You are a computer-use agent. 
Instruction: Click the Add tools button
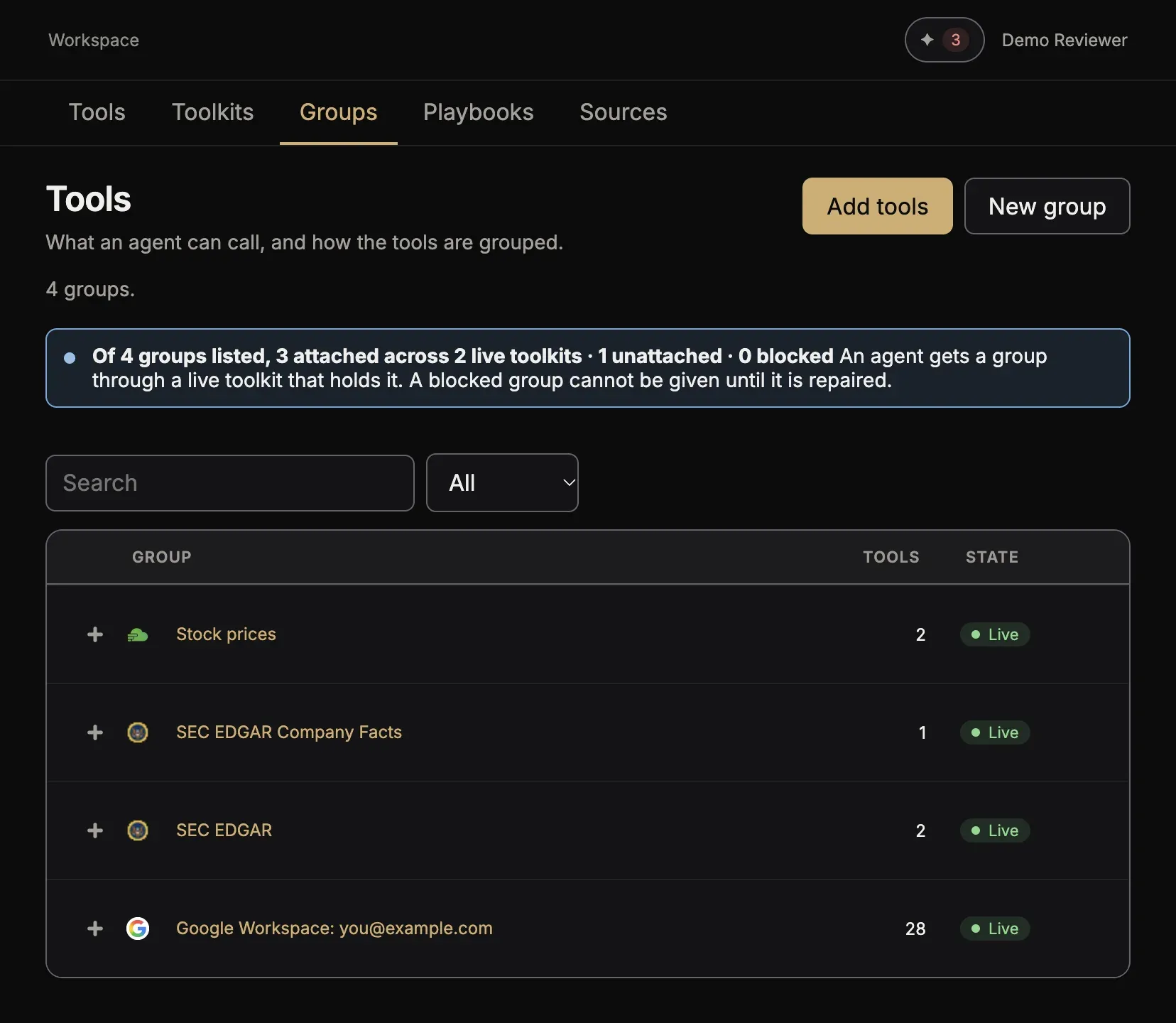click(878, 206)
